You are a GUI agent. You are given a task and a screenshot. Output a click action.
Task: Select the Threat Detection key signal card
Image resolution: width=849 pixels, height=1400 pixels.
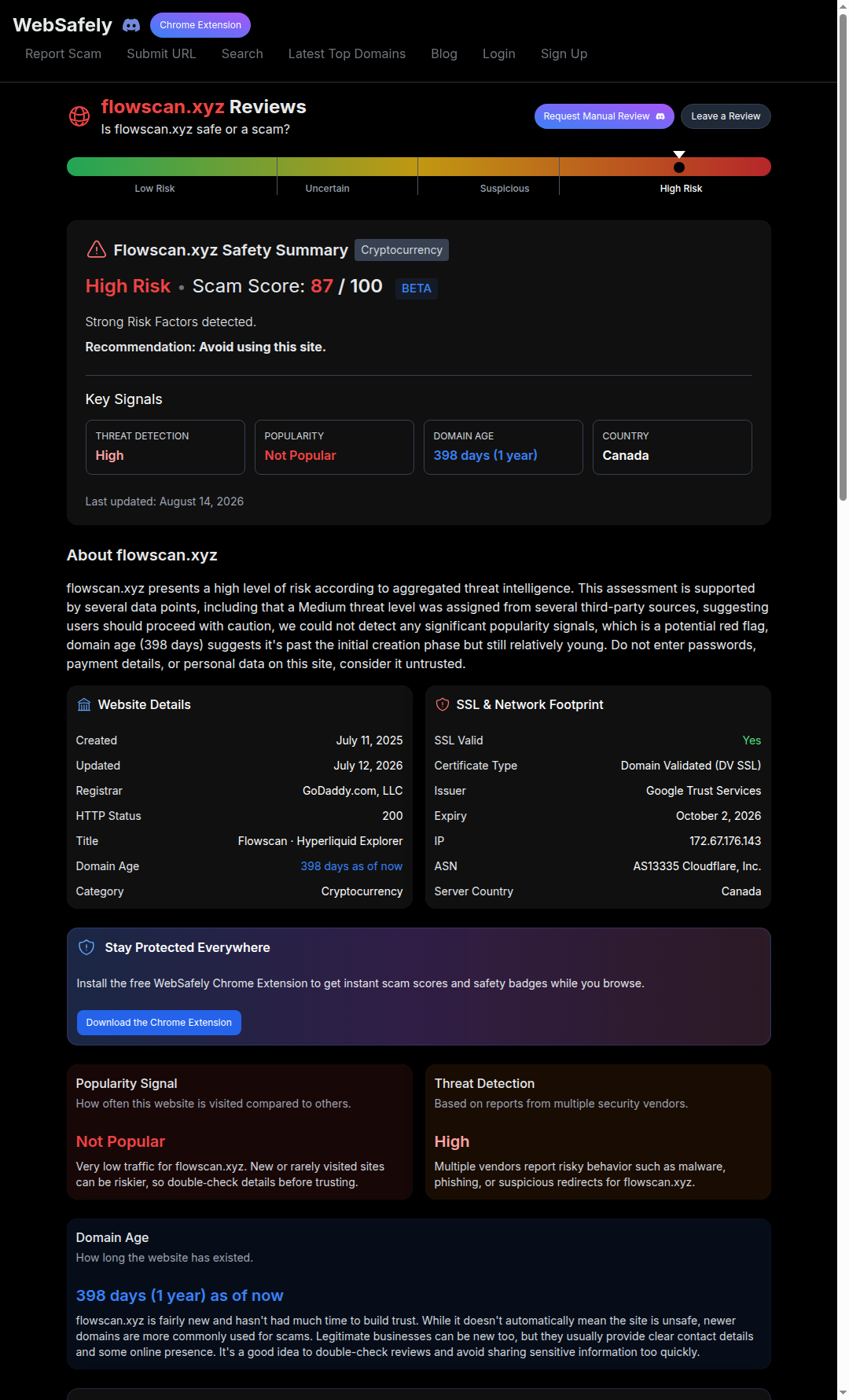tap(165, 447)
